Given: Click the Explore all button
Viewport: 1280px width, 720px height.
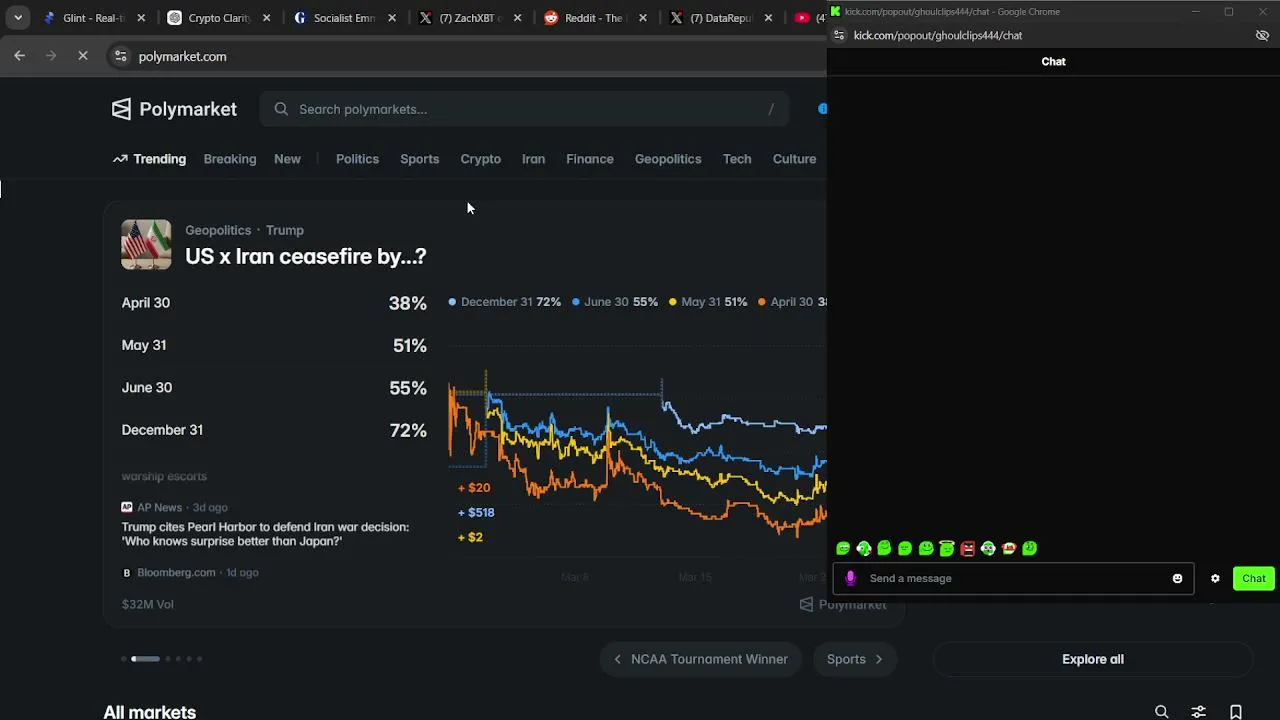Looking at the screenshot, I should 1093,659.
